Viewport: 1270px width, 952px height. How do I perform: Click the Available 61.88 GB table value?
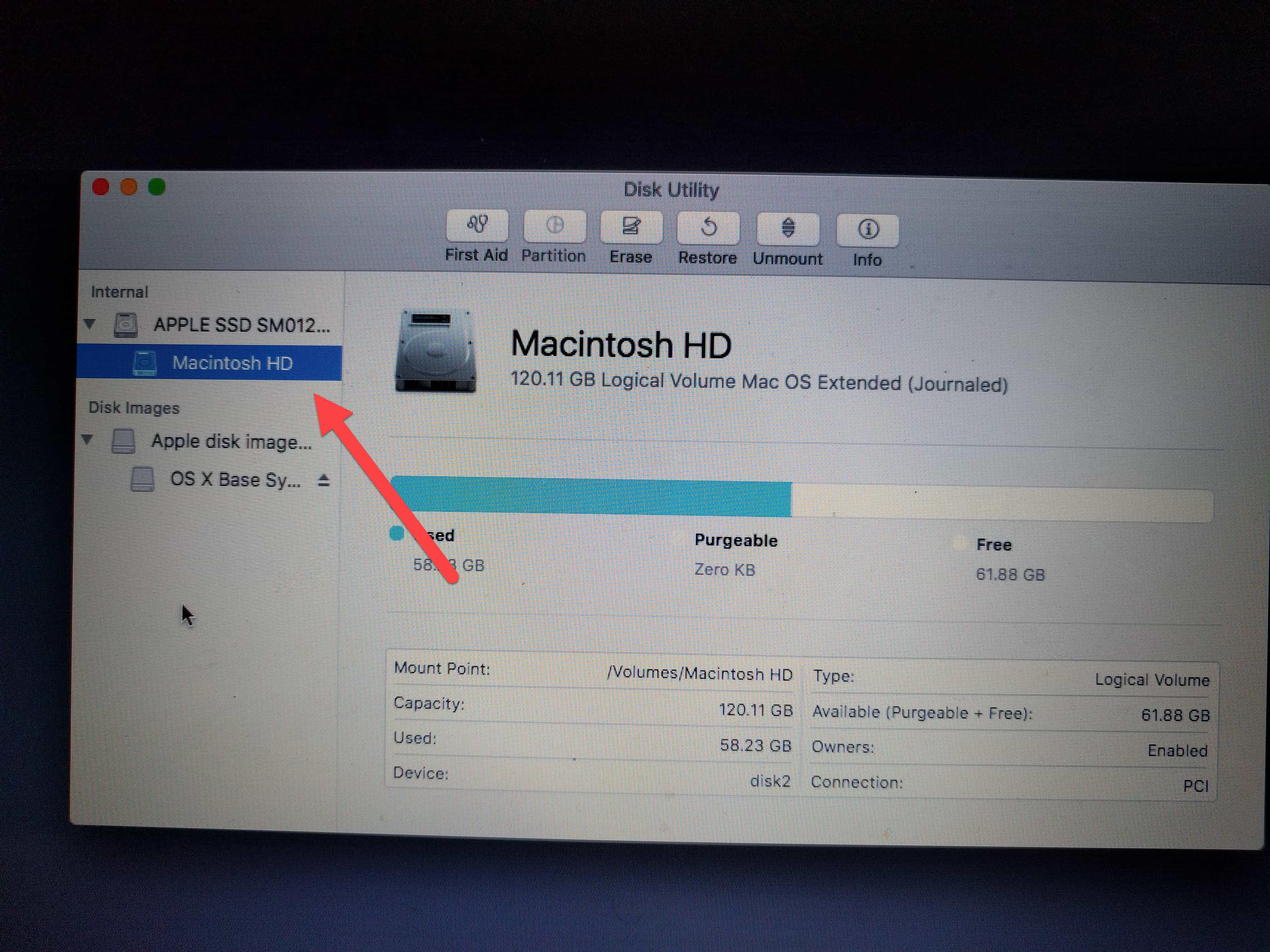click(1175, 715)
